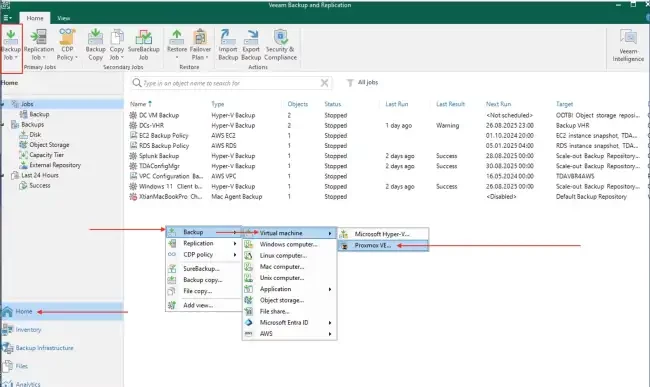
Task: Select Microsoft Hyper-V... in the submenu
Action: click(383, 234)
